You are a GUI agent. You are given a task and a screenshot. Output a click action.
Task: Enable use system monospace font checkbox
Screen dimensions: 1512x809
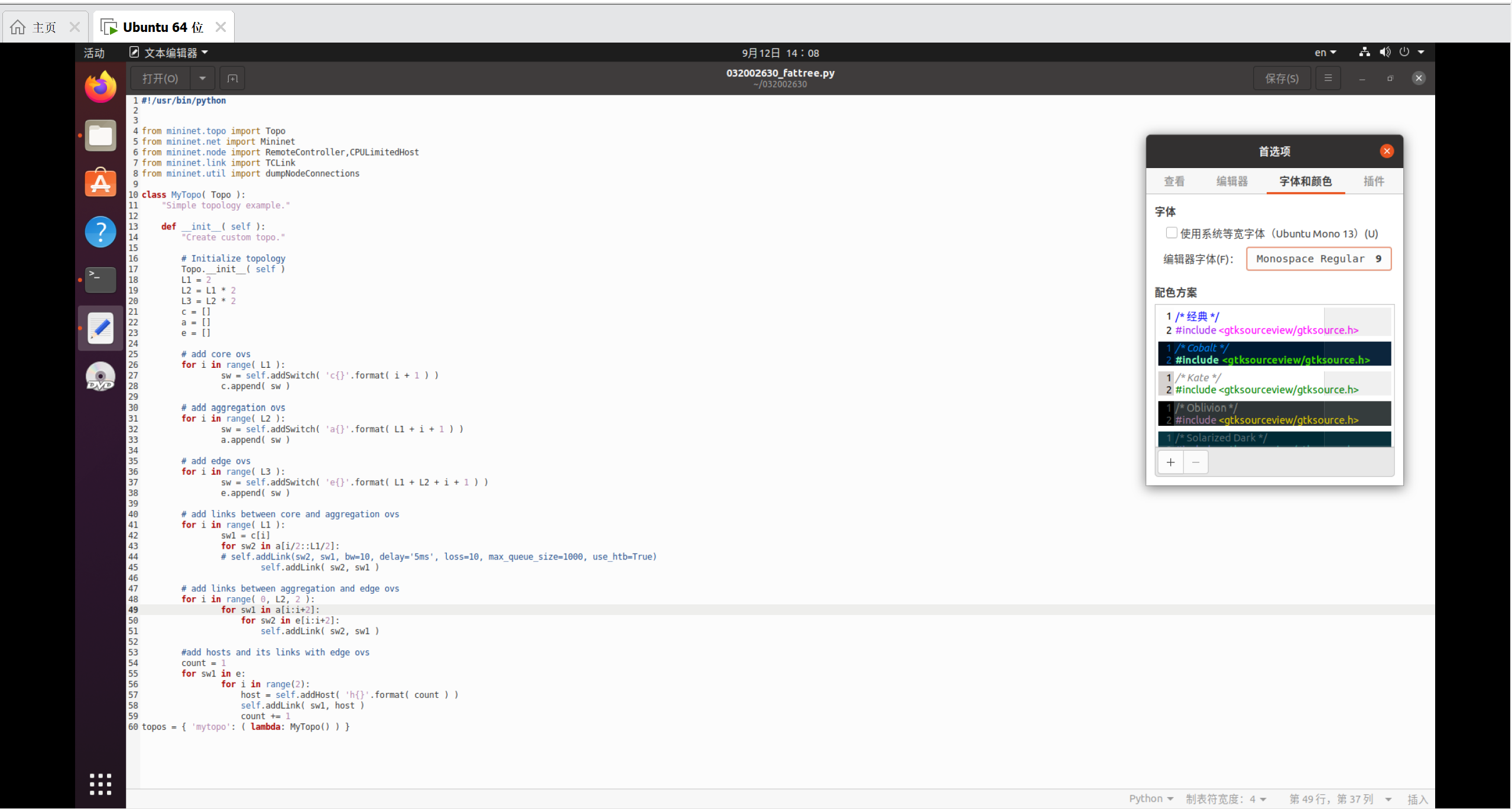[1171, 233]
